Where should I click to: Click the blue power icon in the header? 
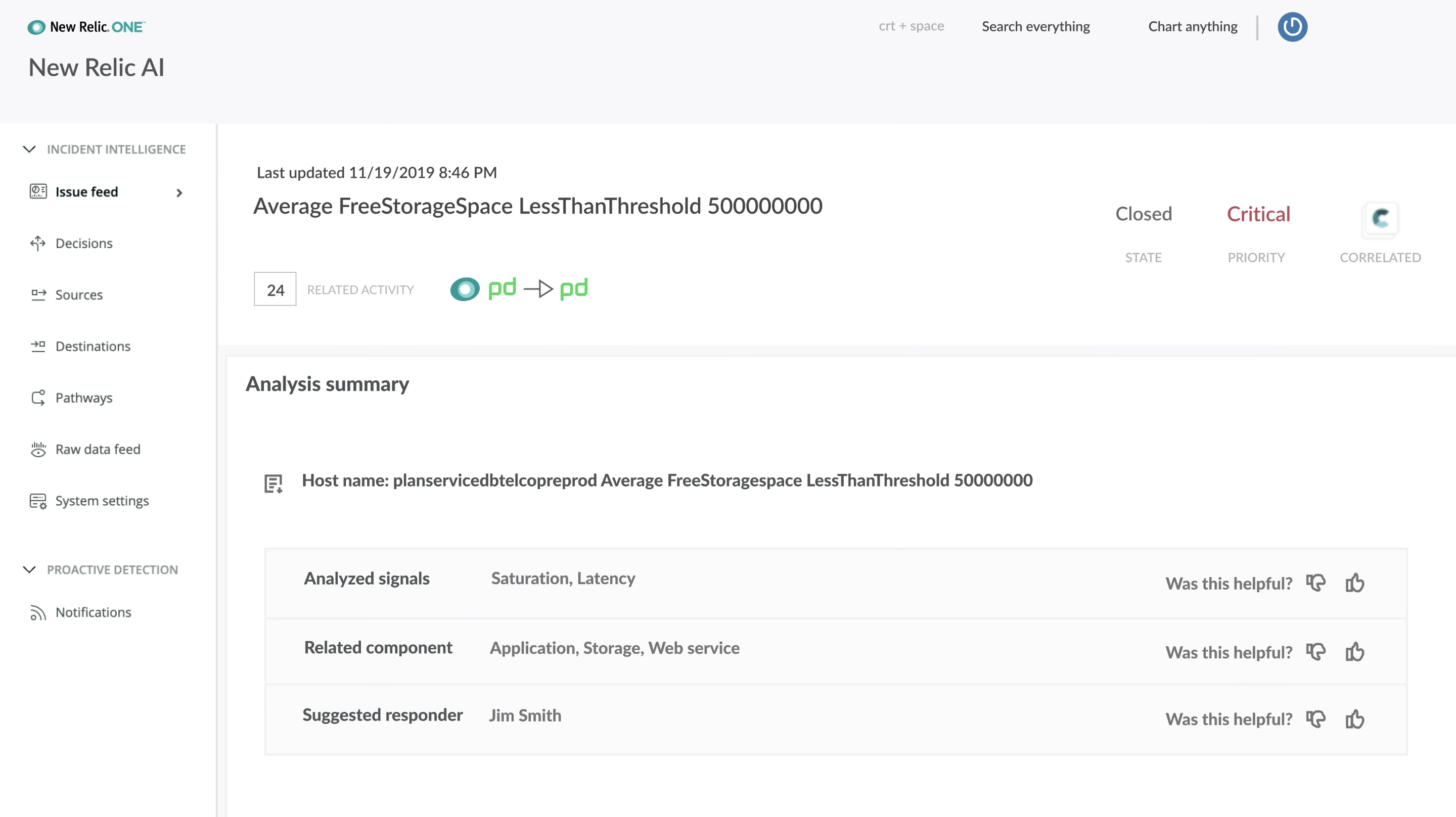pos(1292,27)
